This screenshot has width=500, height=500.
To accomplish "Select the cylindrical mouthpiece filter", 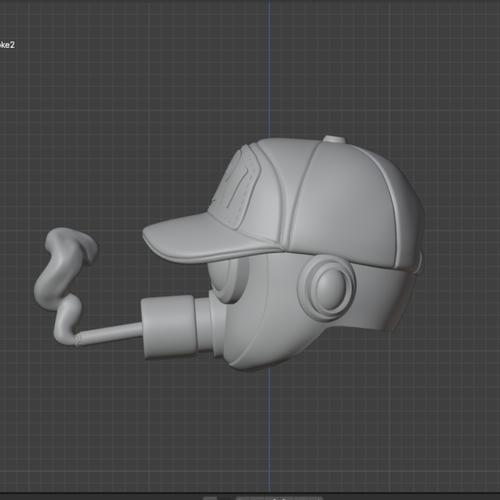I will (168, 327).
